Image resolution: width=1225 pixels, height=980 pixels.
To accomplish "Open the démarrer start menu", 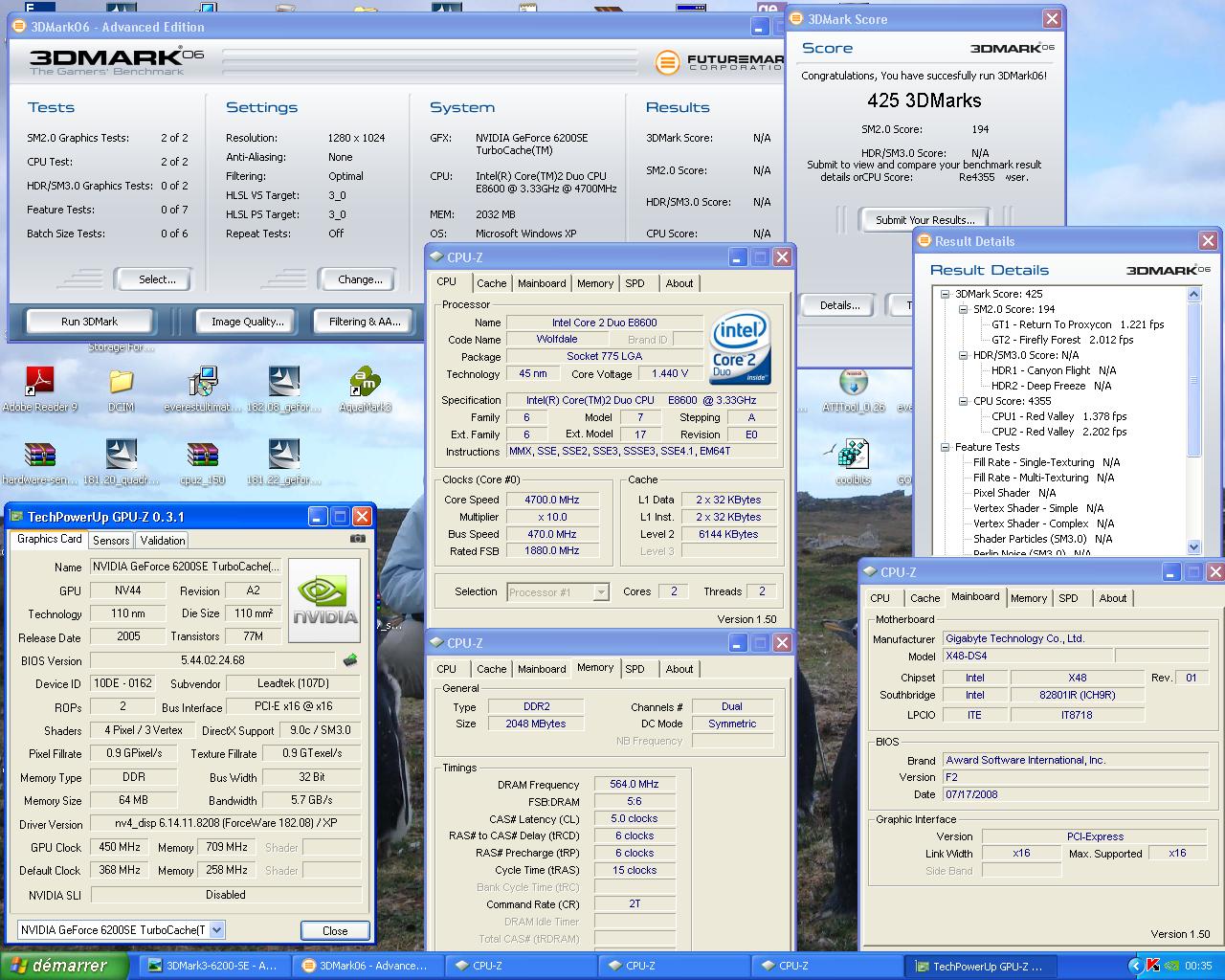I will 64,966.
